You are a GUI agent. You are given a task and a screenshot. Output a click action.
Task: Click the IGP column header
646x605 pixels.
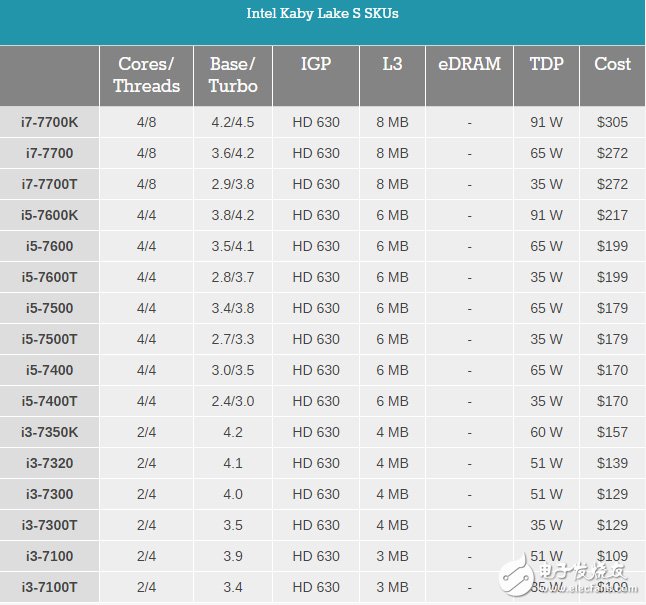pos(316,64)
